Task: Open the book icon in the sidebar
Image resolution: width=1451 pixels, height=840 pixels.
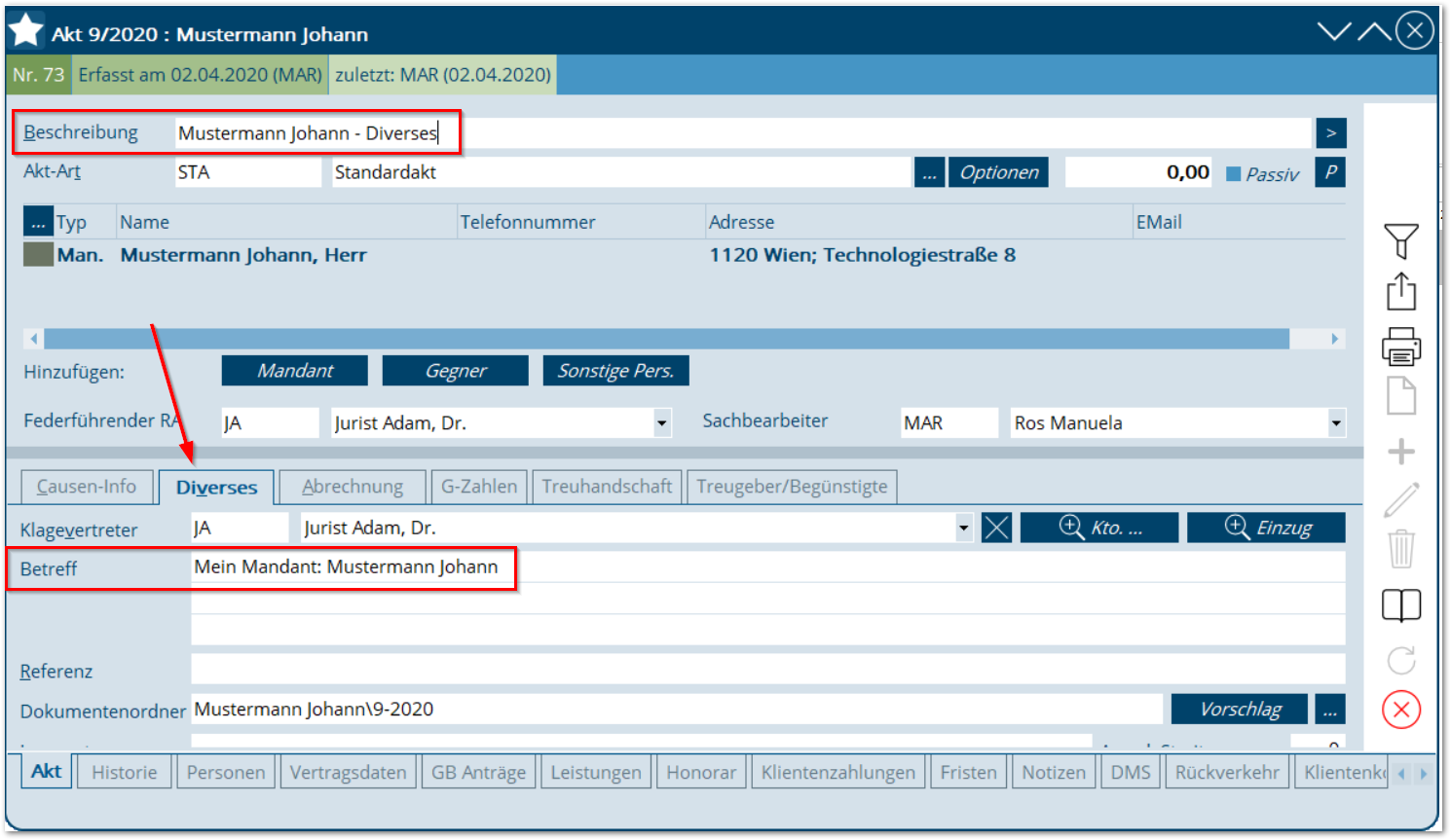Action: (x=1401, y=605)
